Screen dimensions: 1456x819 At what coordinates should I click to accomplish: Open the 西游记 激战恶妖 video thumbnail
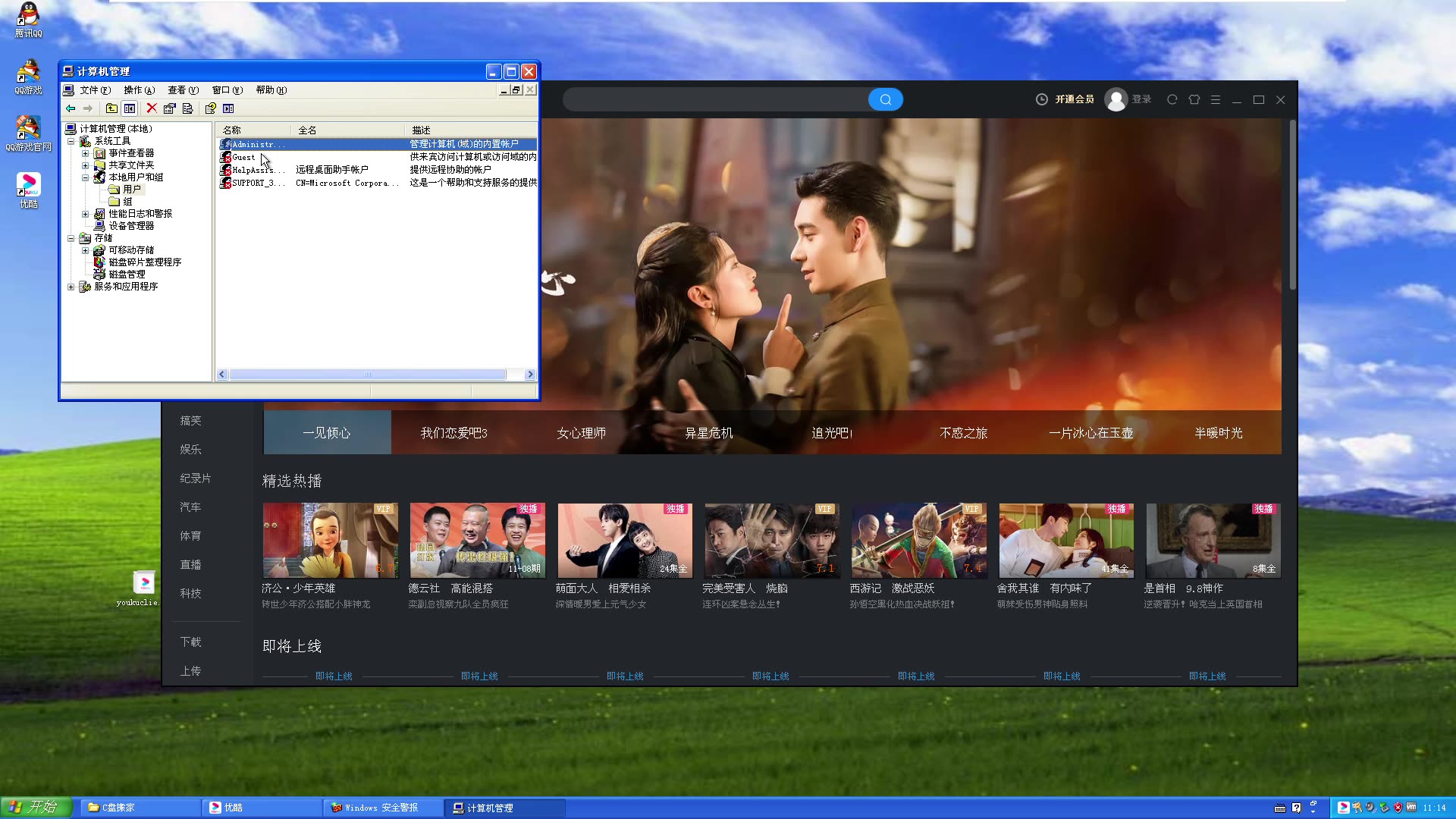pyautogui.click(x=918, y=541)
